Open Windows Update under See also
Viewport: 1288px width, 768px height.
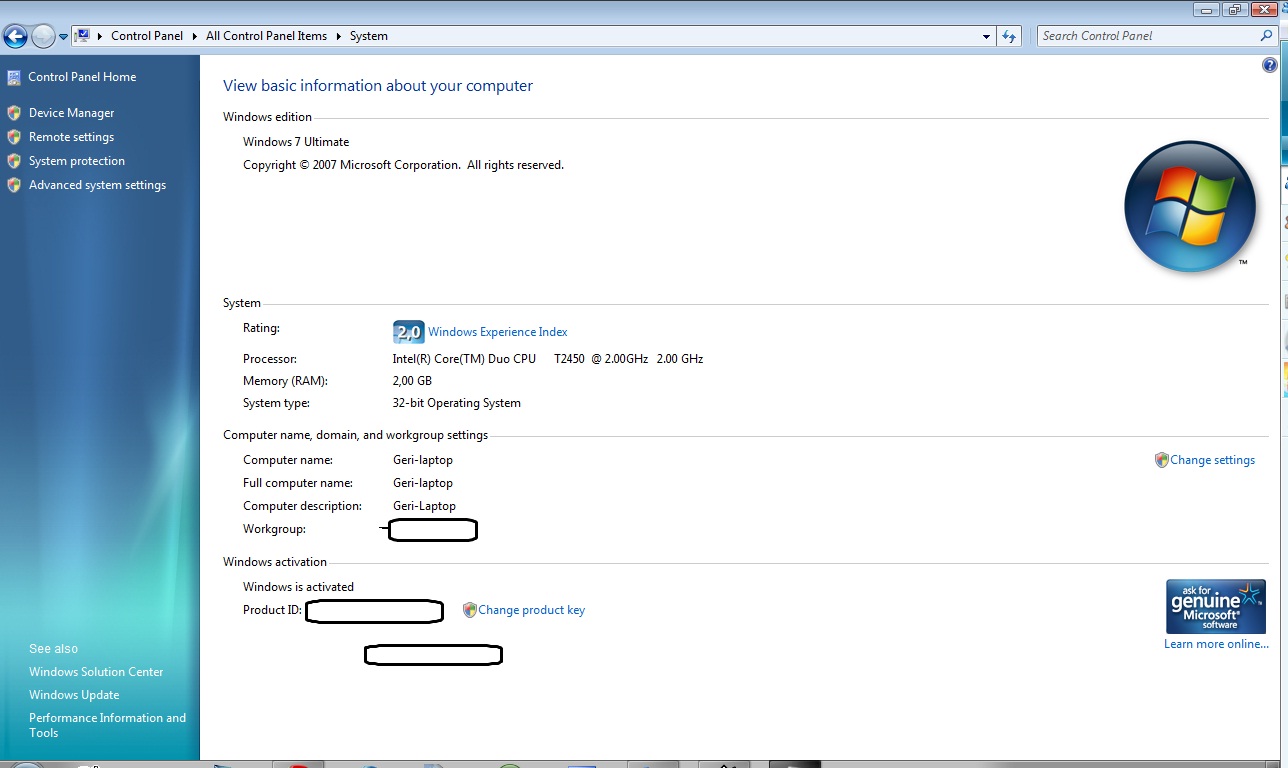point(74,695)
